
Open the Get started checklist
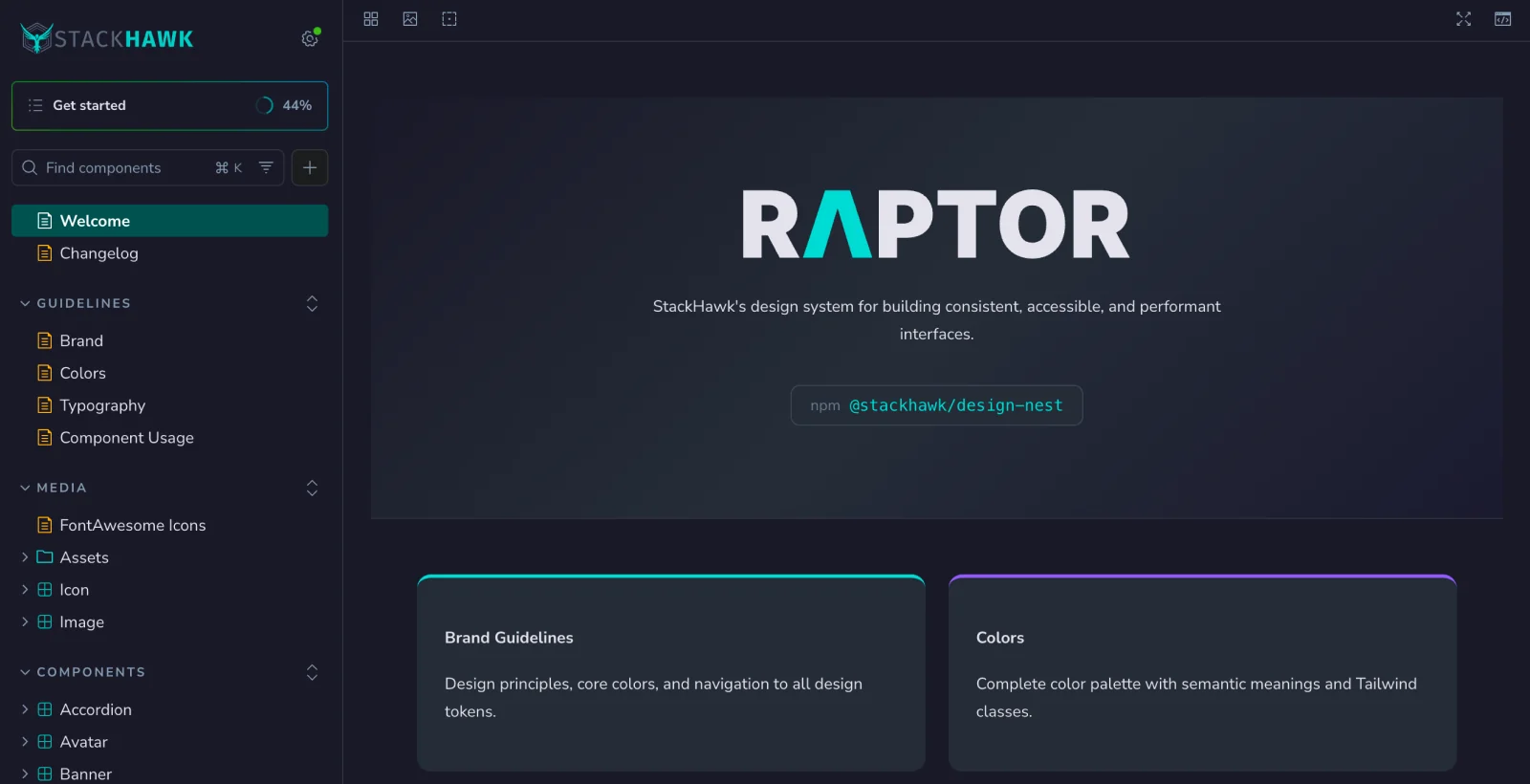169,105
